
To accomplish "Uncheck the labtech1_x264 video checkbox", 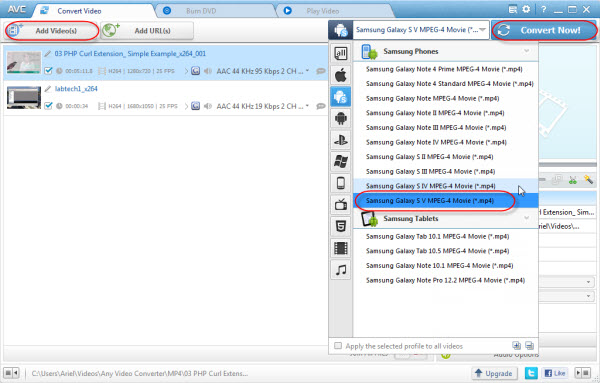I will pyautogui.click(x=48, y=106).
